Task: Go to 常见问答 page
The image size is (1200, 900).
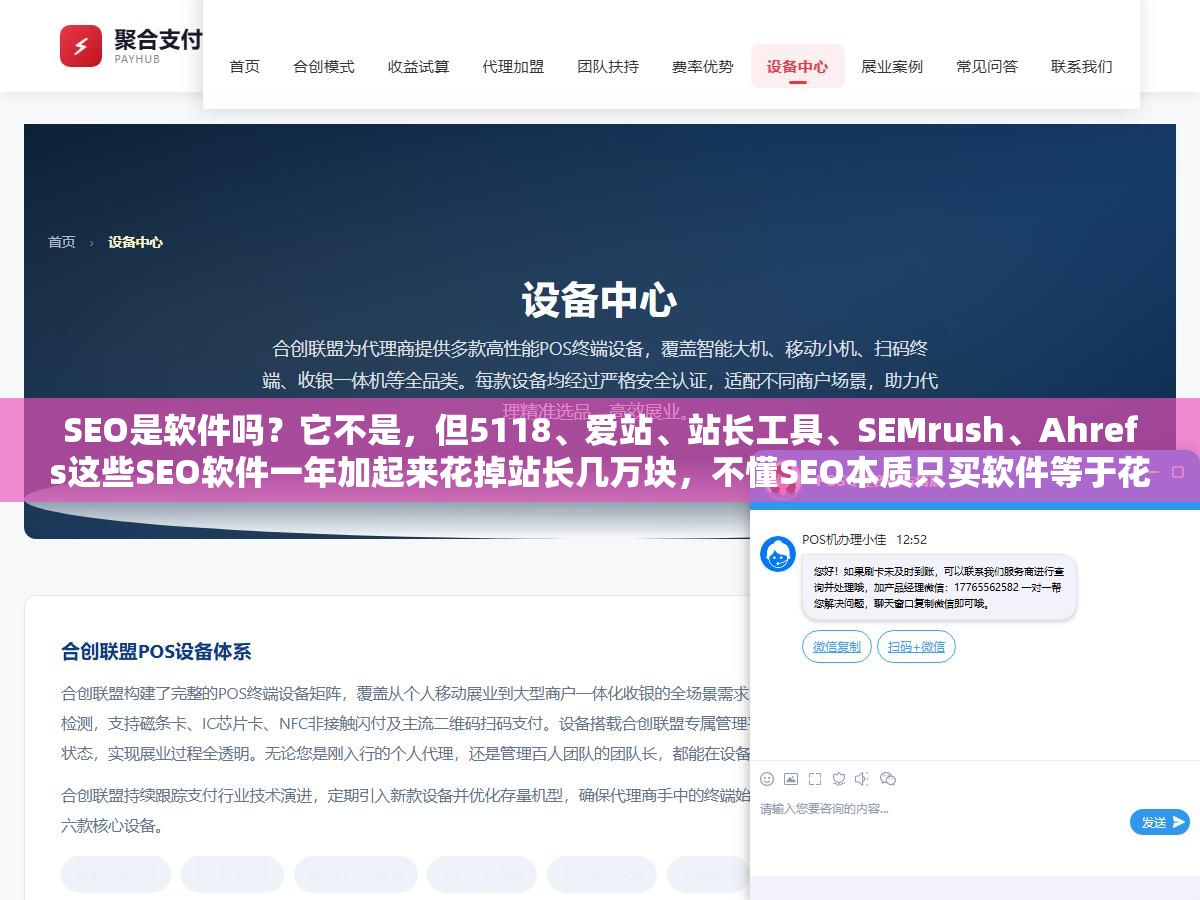Action: pos(987,67)
